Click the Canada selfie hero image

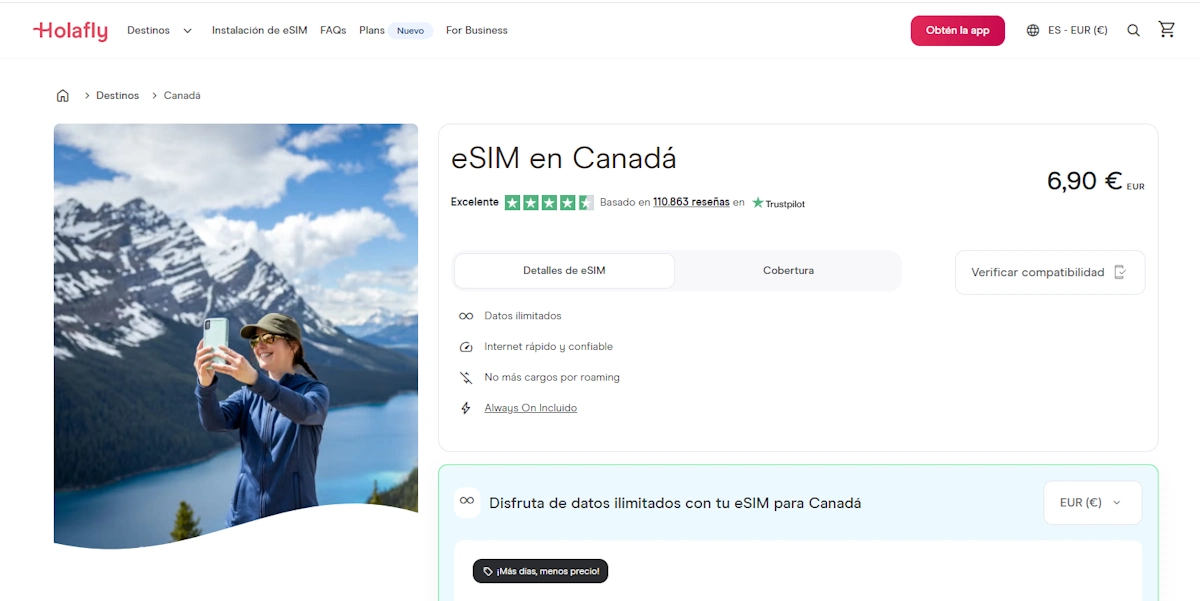point(236,335)
